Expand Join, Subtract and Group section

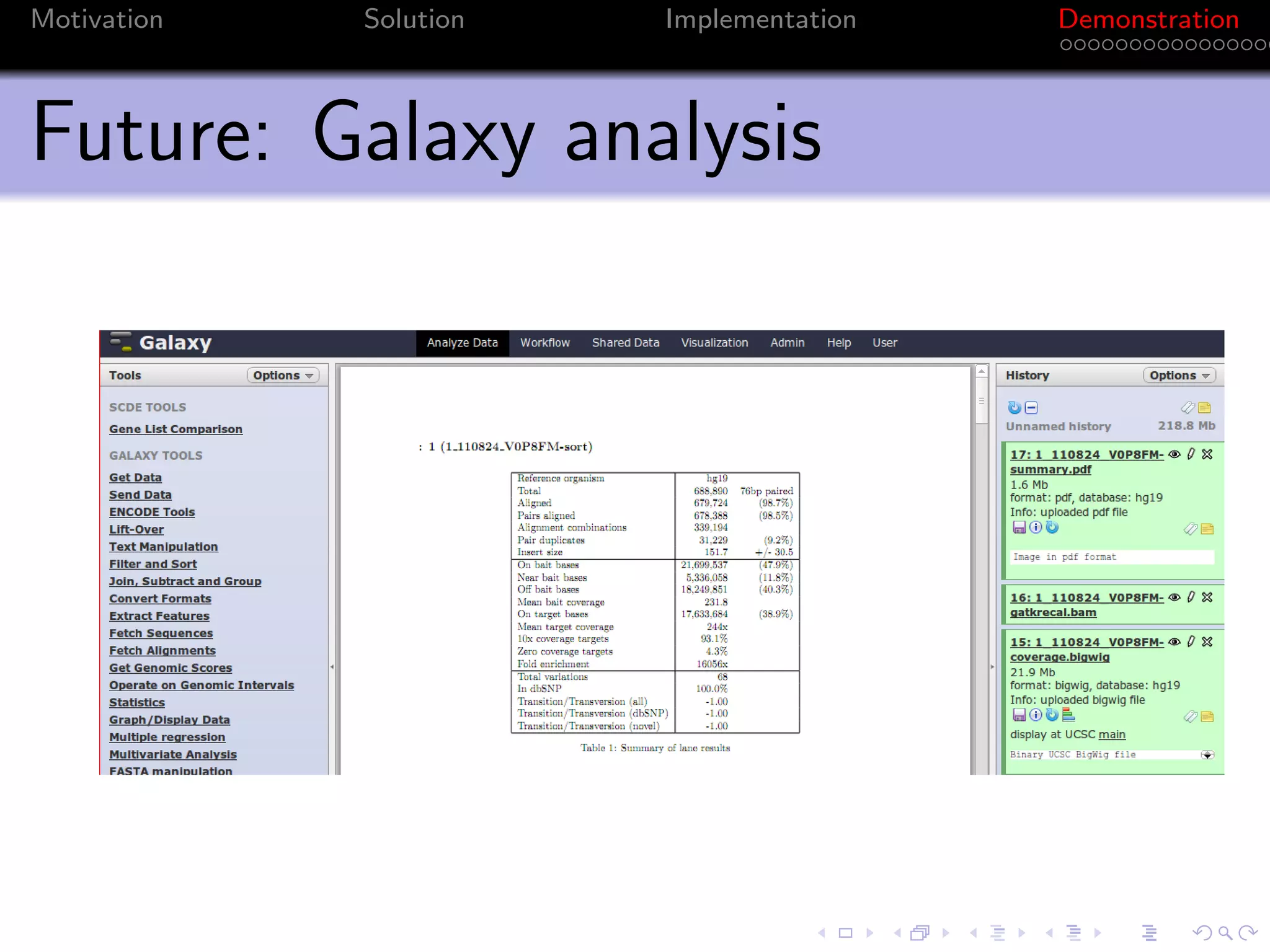185,581
